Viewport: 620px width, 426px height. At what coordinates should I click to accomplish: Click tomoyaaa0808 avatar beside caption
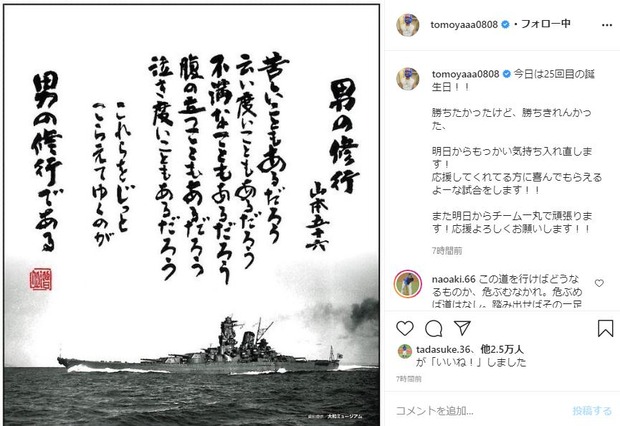coord(408,78)
